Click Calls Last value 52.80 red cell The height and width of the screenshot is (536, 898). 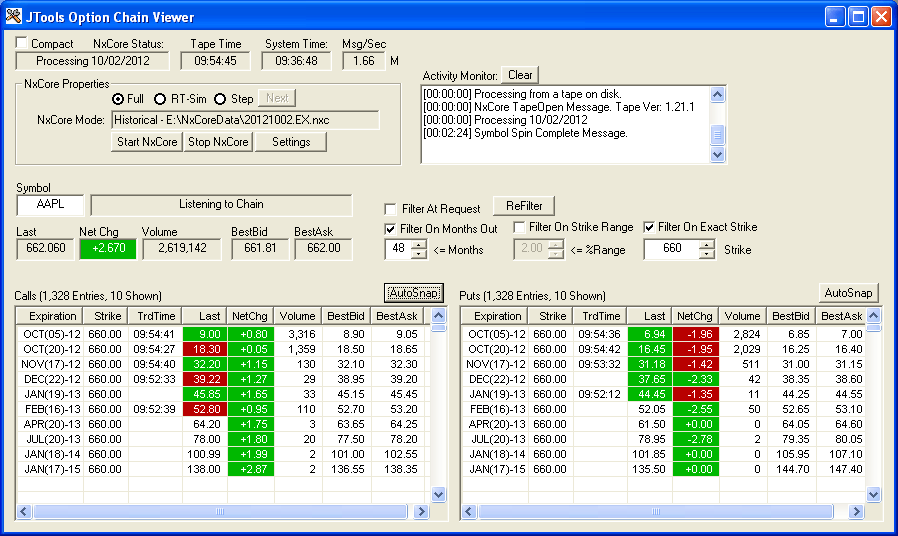[x=205, y=409]
